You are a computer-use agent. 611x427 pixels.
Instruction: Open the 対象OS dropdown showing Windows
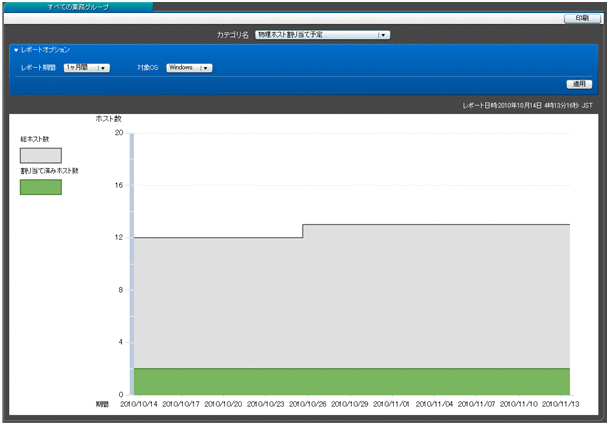tap(189, 68)
